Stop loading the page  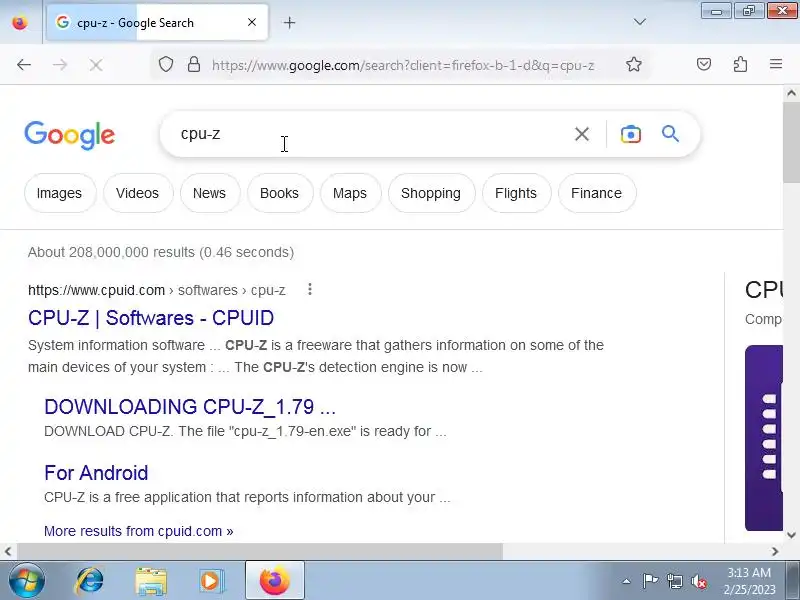point(96,65)
